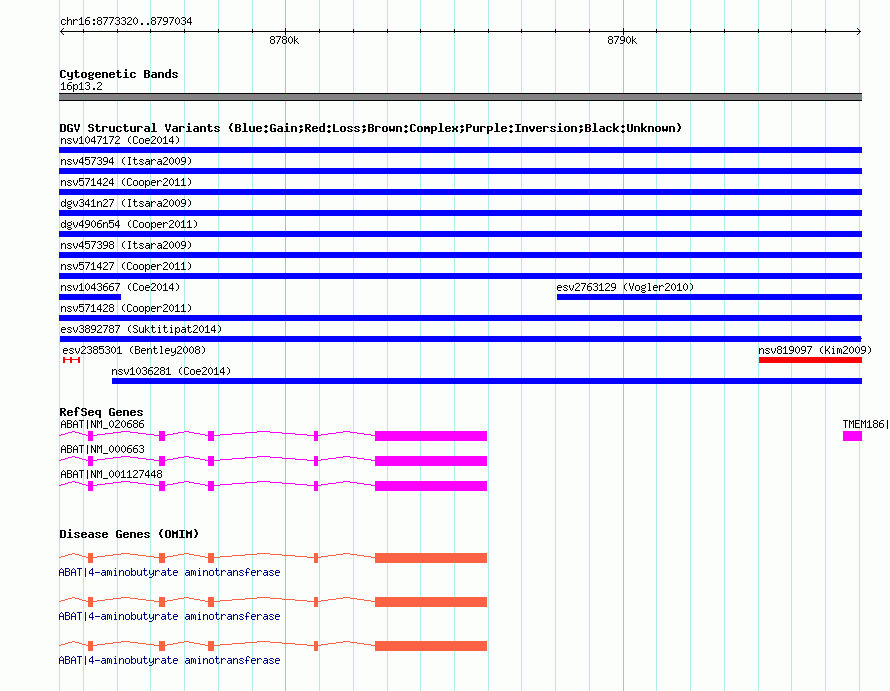Select the nsv457394 (Itsara2009) variant label
The image size is (890, 691).
click(x=126, y=161)
